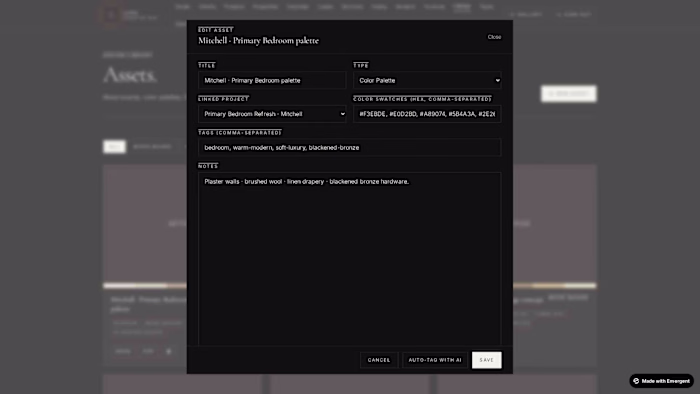This screenshot has width=700, height=394.
Task: Close the Edit Asset dialog via Close
Action: click(494, 37)
